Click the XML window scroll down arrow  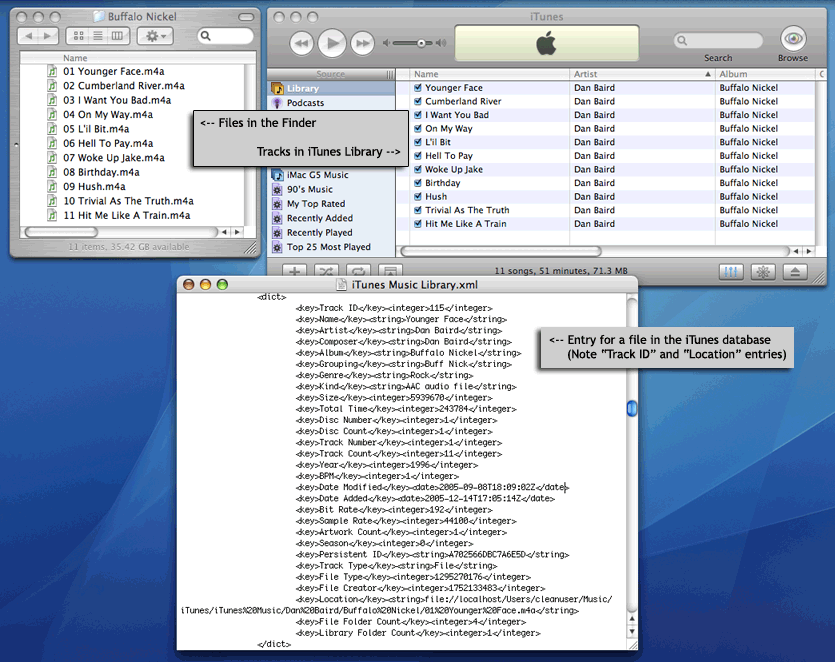click(632, 632)
